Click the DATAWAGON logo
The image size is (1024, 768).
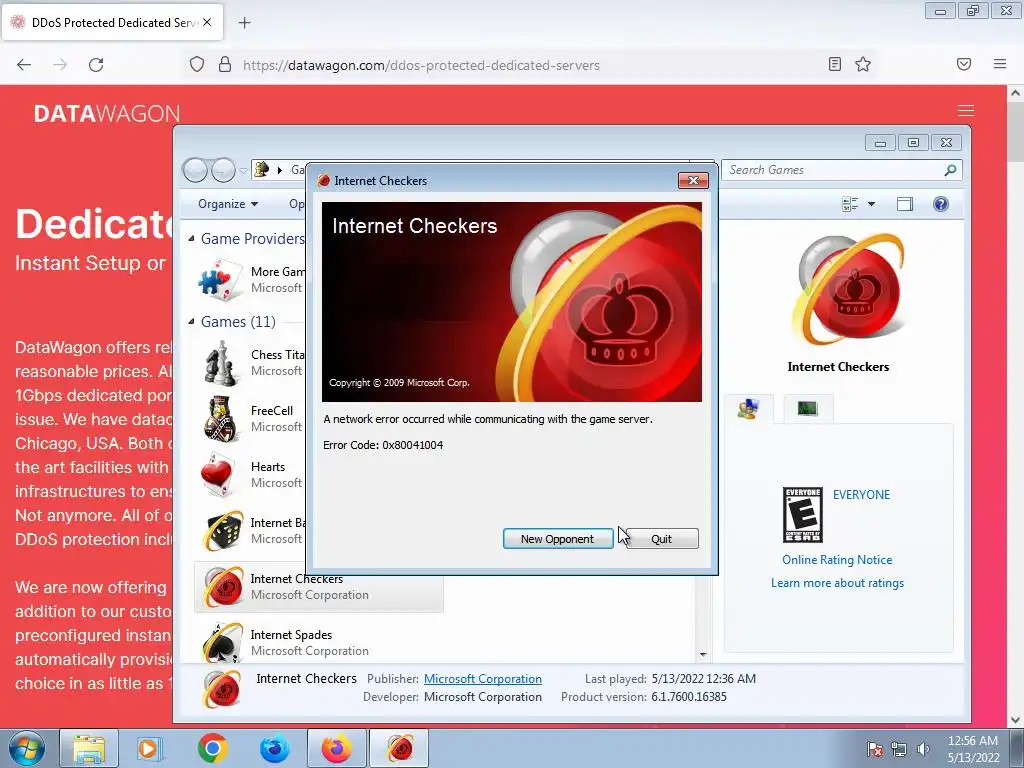coord(106,114)
